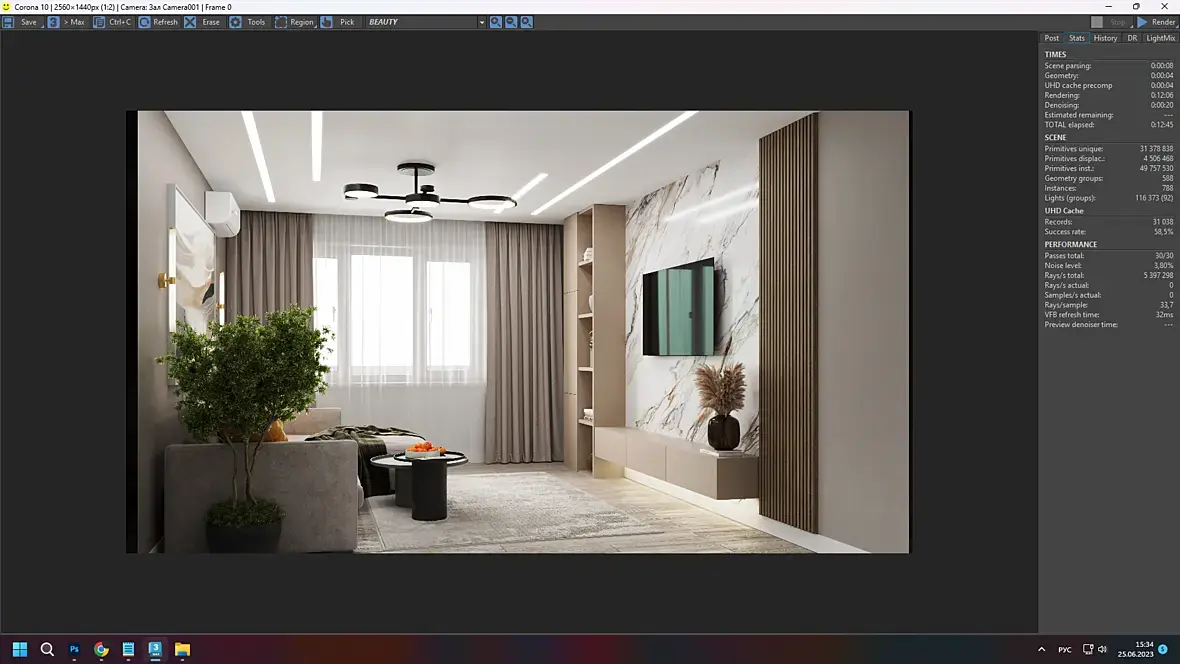Enable Region render selection

(x=294, y=22)
